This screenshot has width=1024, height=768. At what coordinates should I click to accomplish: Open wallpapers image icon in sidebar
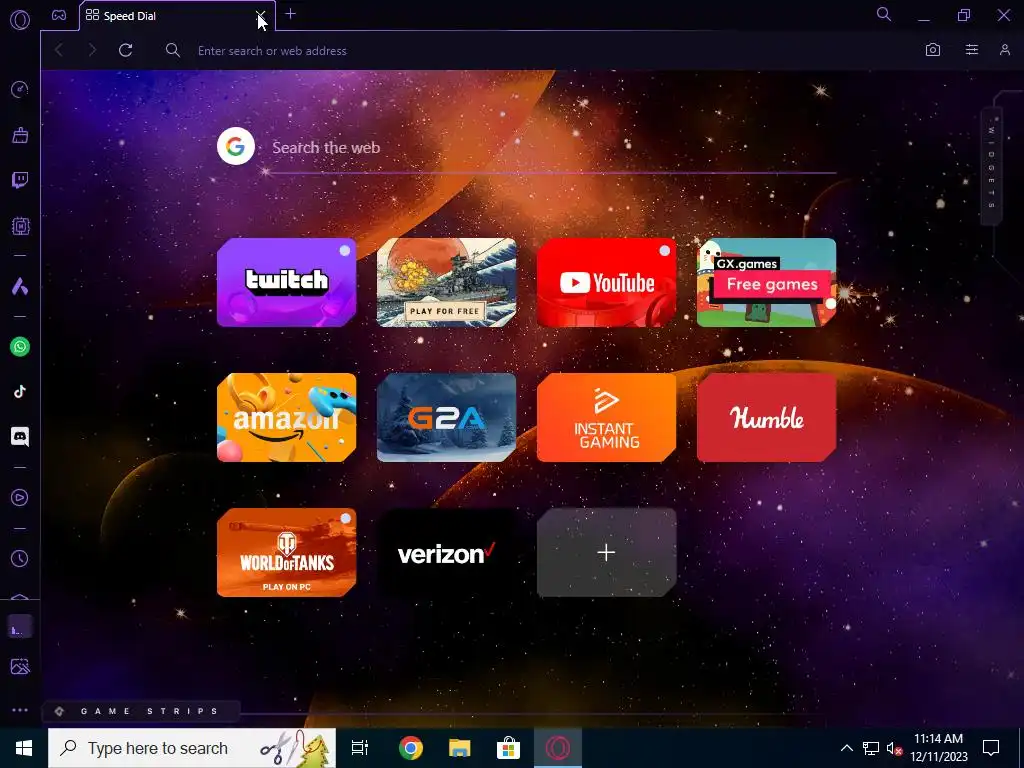pos(20,667)
